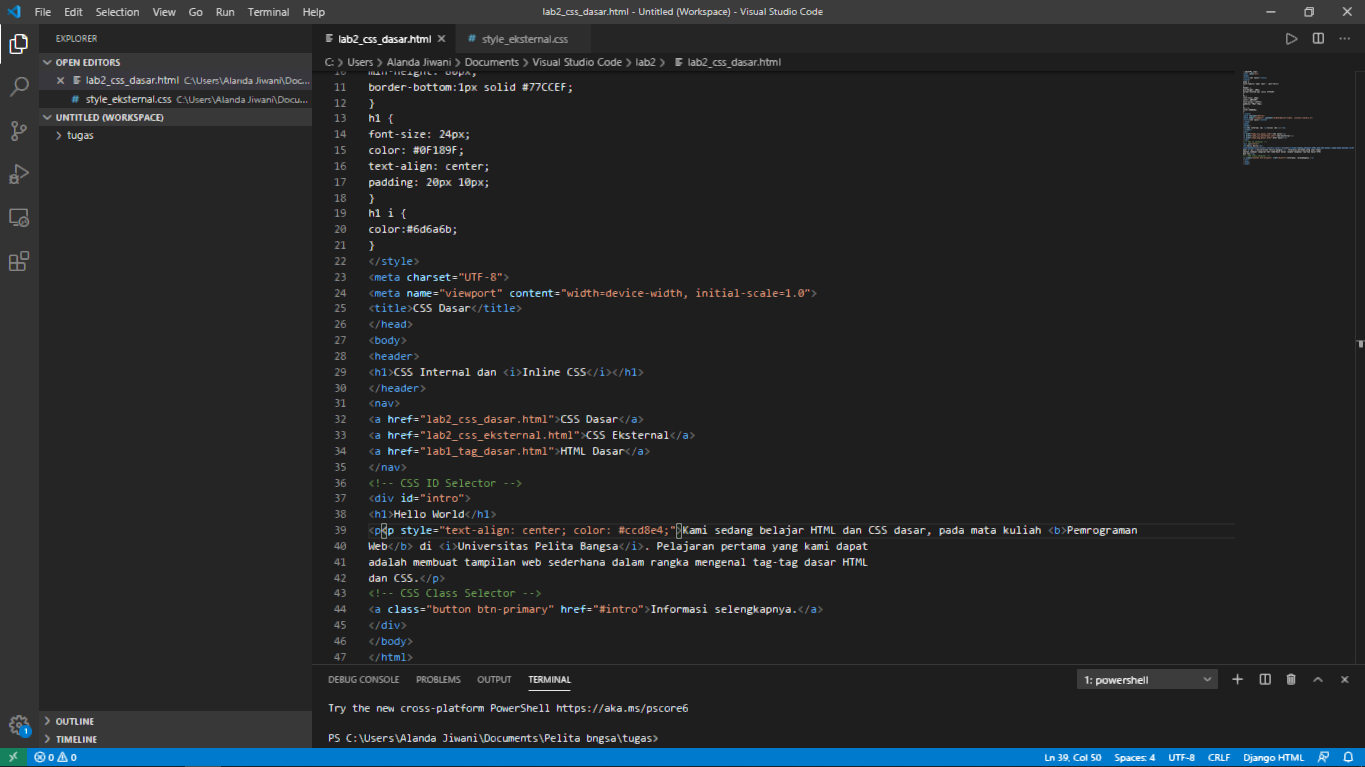Open the View menu

164,12
